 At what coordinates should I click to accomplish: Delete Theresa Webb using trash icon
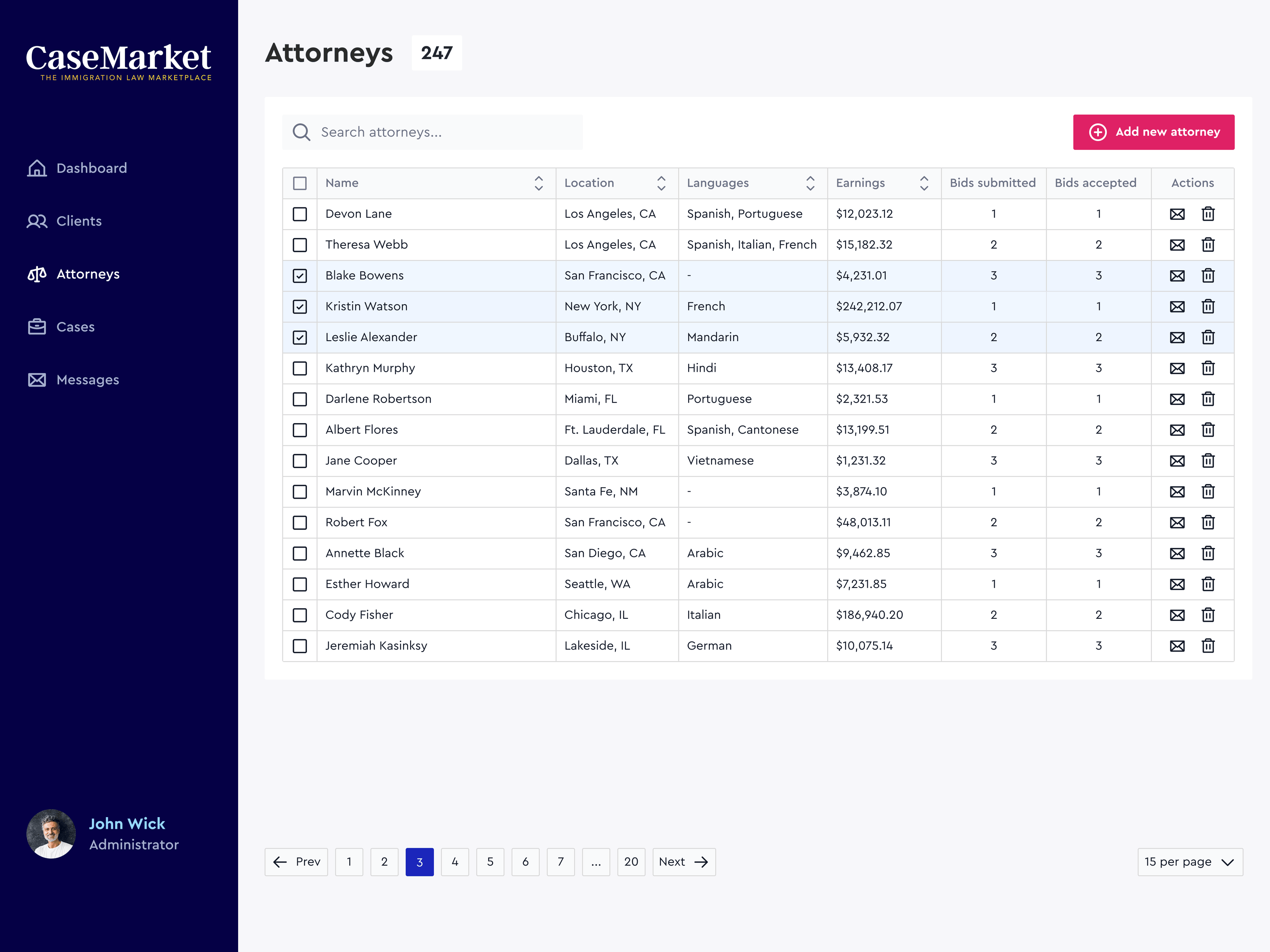tap(1208, 245)
